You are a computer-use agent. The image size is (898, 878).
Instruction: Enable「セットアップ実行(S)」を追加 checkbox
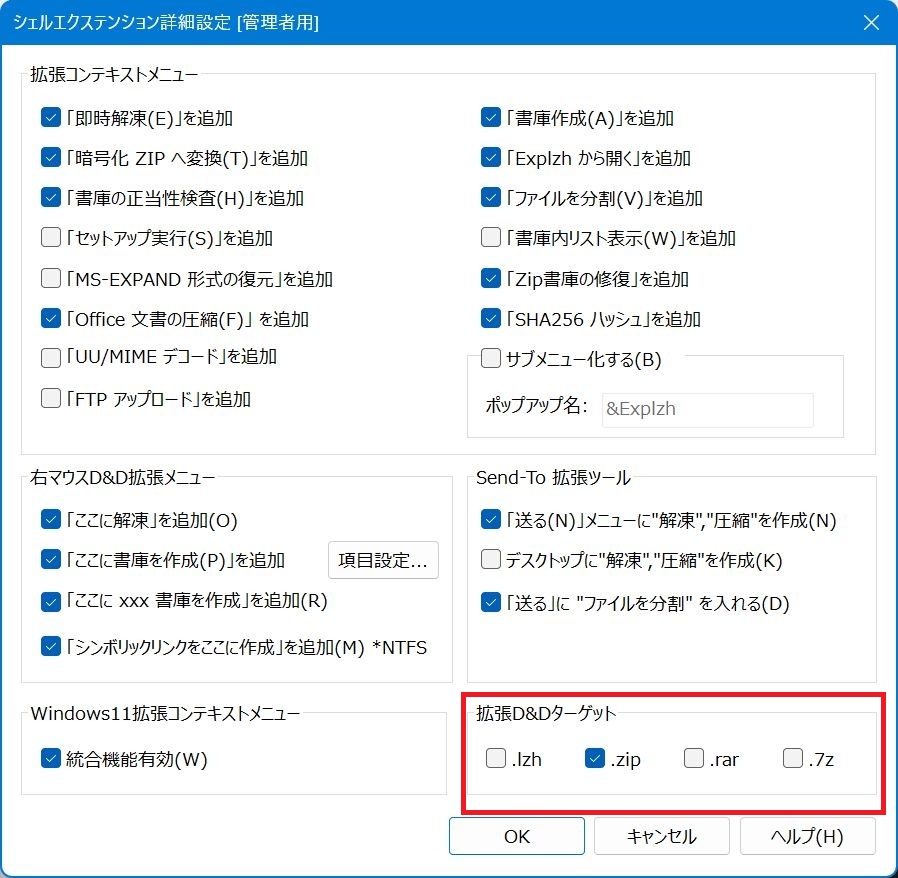click(52, 238)
